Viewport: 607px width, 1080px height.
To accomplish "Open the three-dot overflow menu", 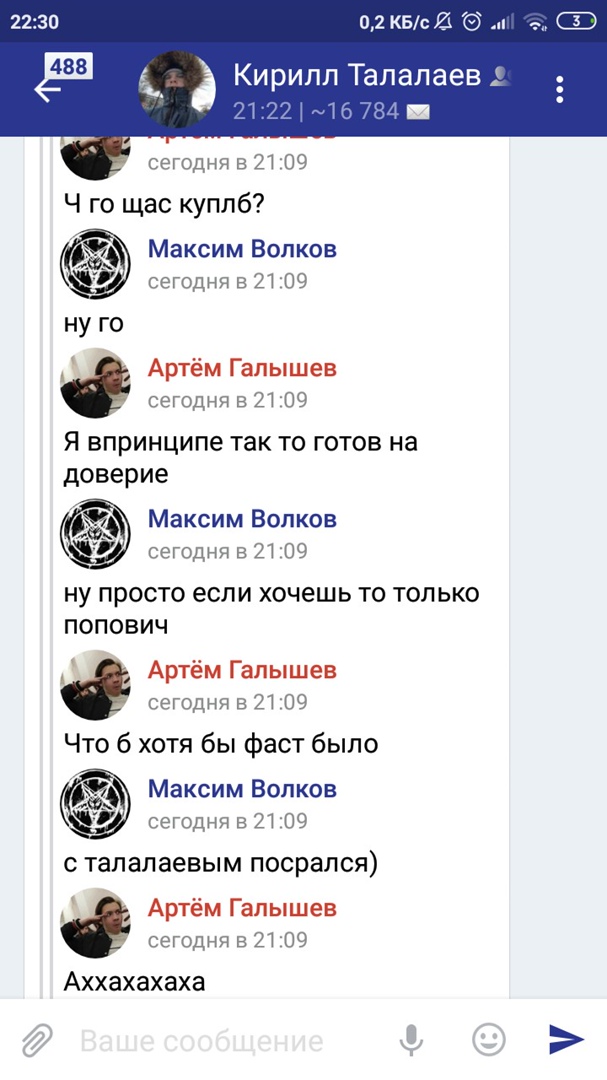I will [560, 90].
